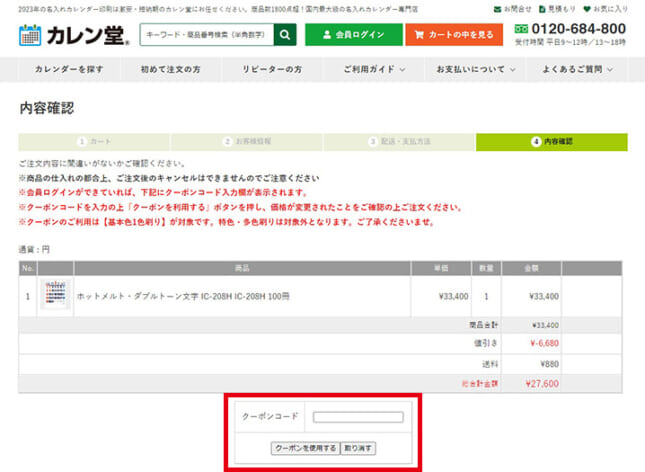
Task: Click the magnifier search button
Action: [x=285, y=35]
